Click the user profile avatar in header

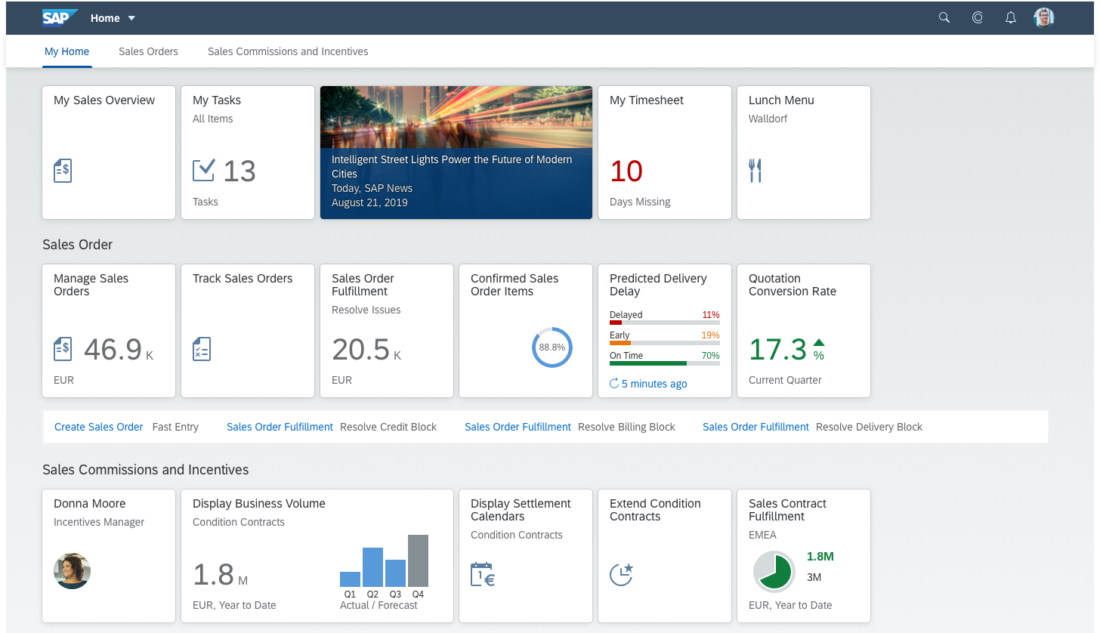coord(1043,18)
